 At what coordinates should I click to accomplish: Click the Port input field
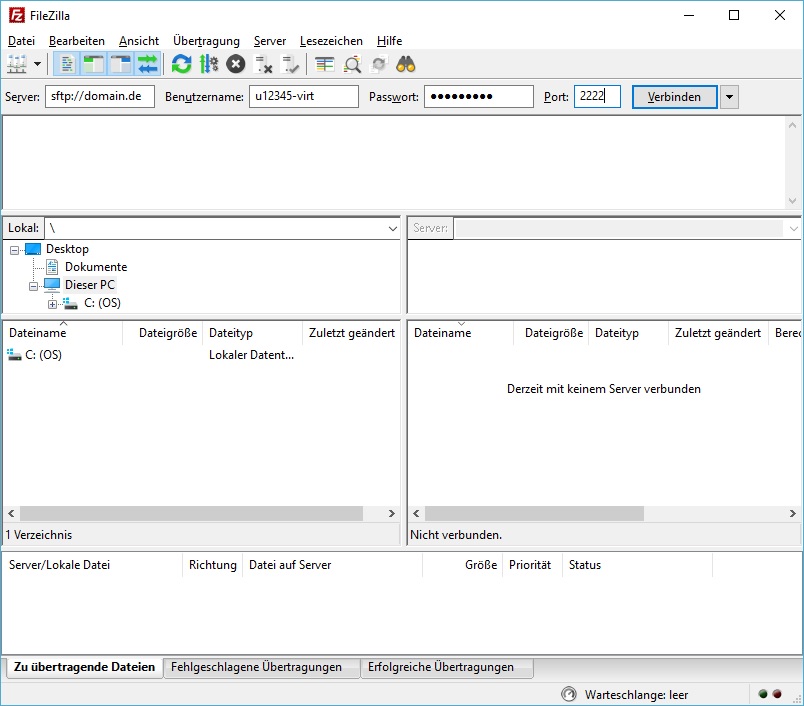coord(597,96)
